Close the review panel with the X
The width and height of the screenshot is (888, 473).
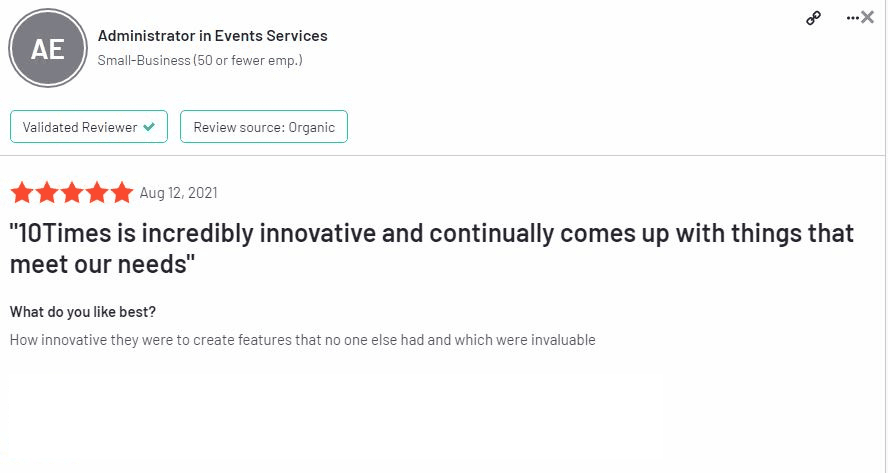867,18
